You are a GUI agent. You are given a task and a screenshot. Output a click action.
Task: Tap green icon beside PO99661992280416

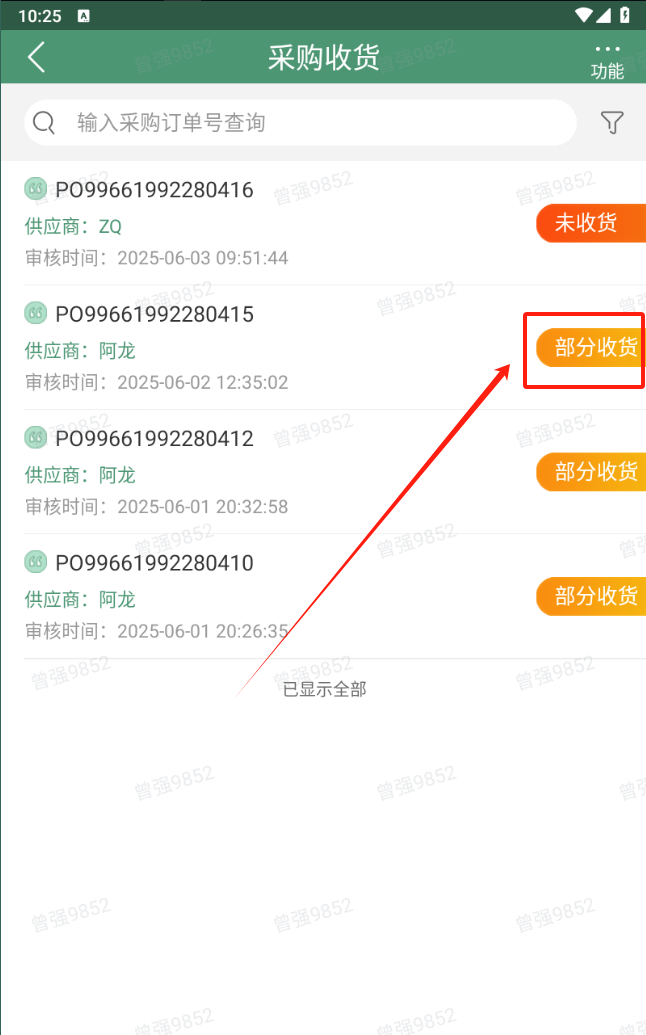36,189
